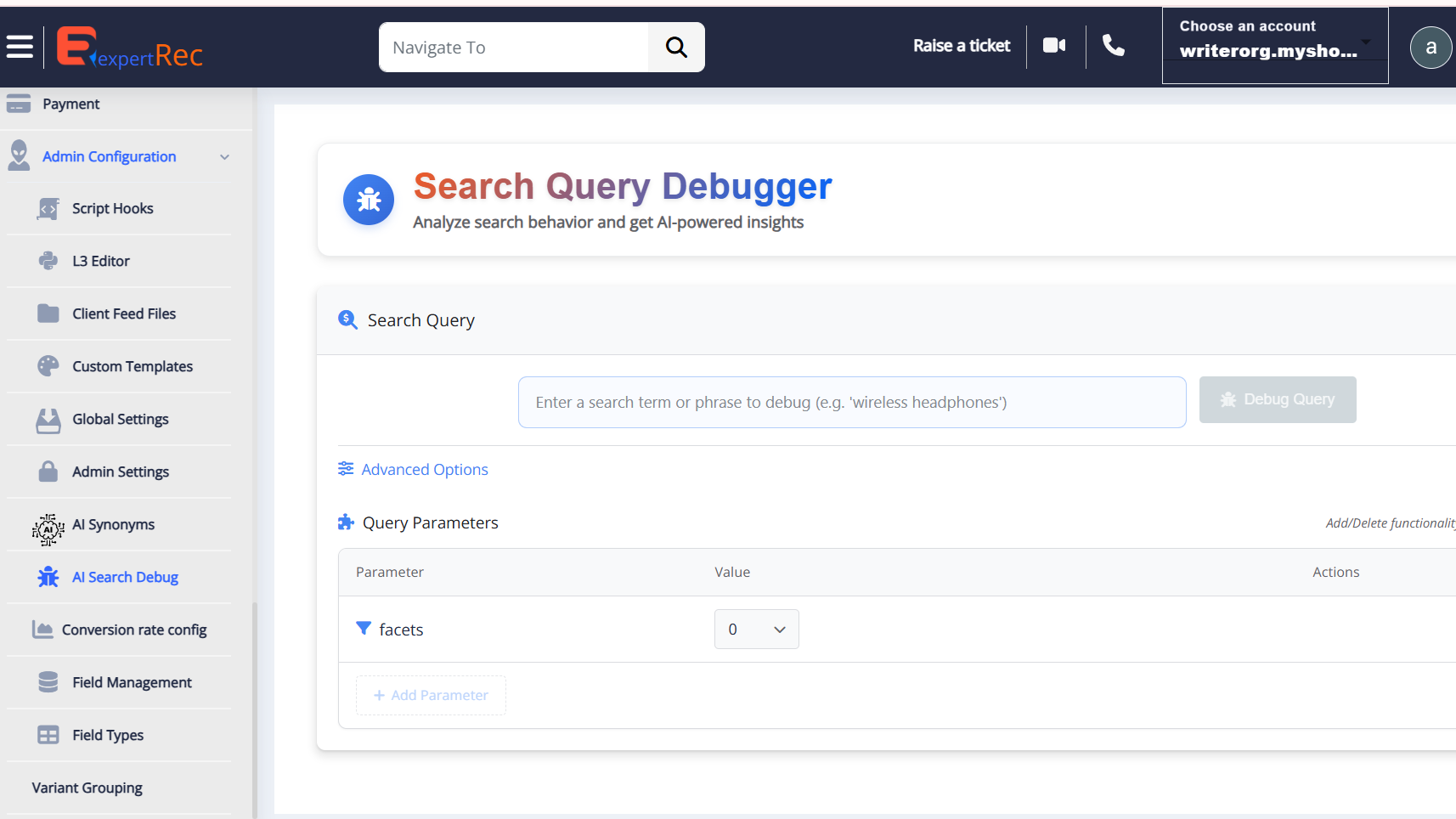Click the magnifier search icon in the top bar
1456x819 pixels.
click(676, 48)
